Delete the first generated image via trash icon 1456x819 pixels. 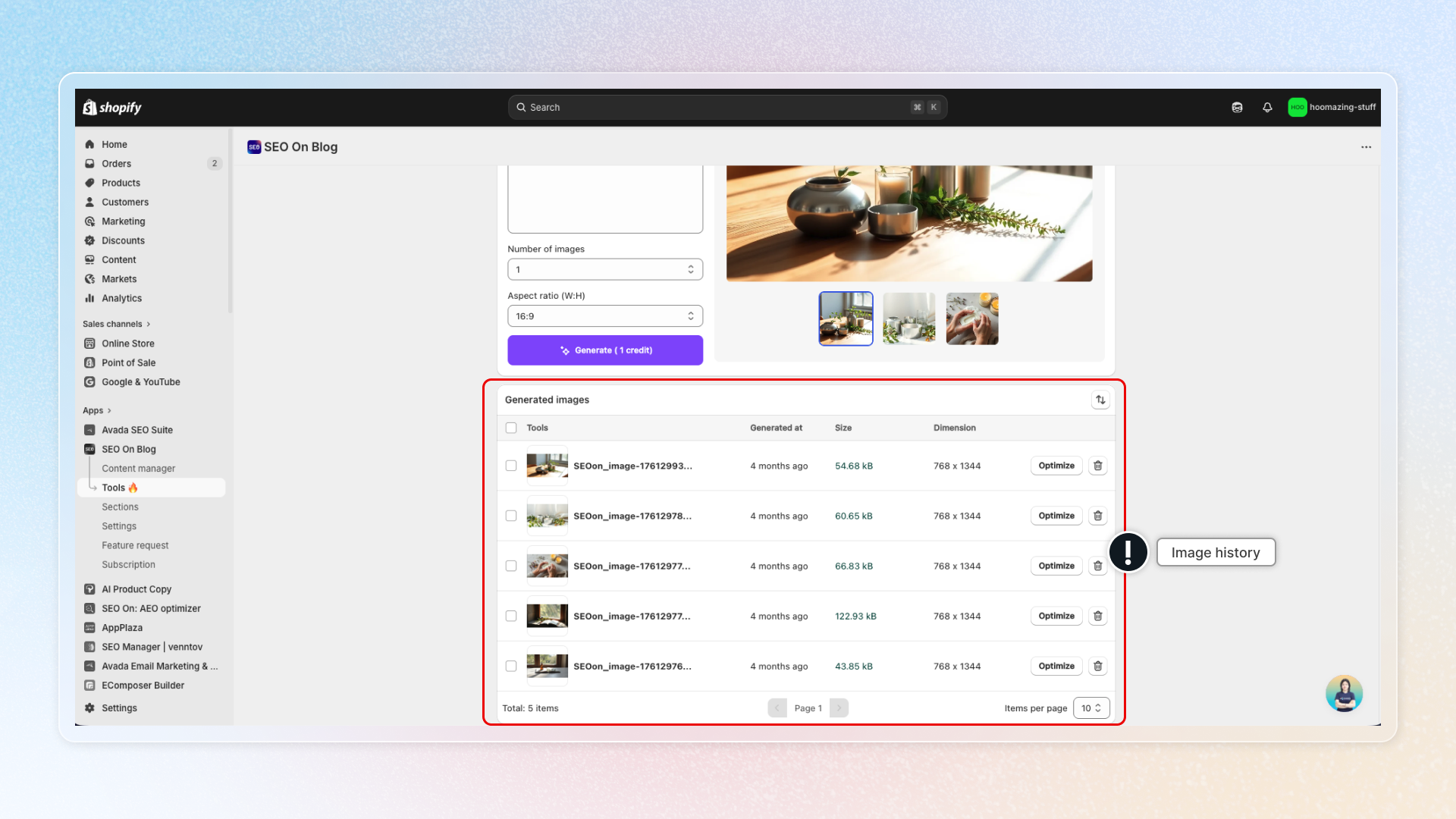(1097, 466)
